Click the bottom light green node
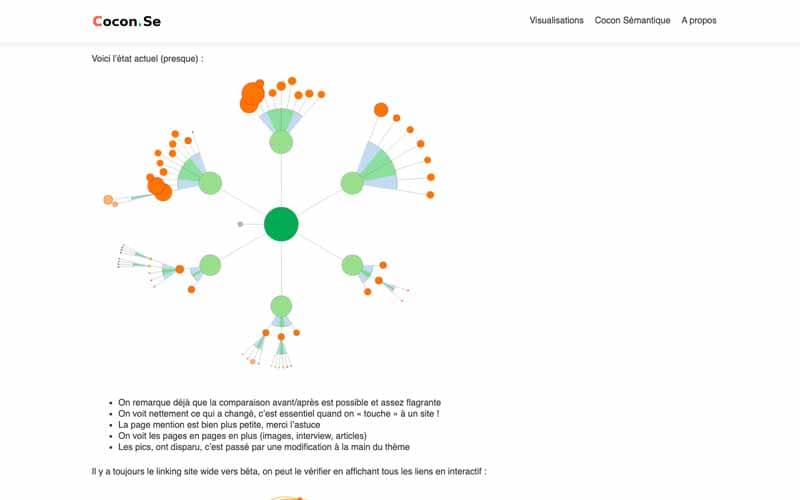Image resolution: width=800 pixels, height=500 pixels. pyautogui.click(x=281, y=306)
